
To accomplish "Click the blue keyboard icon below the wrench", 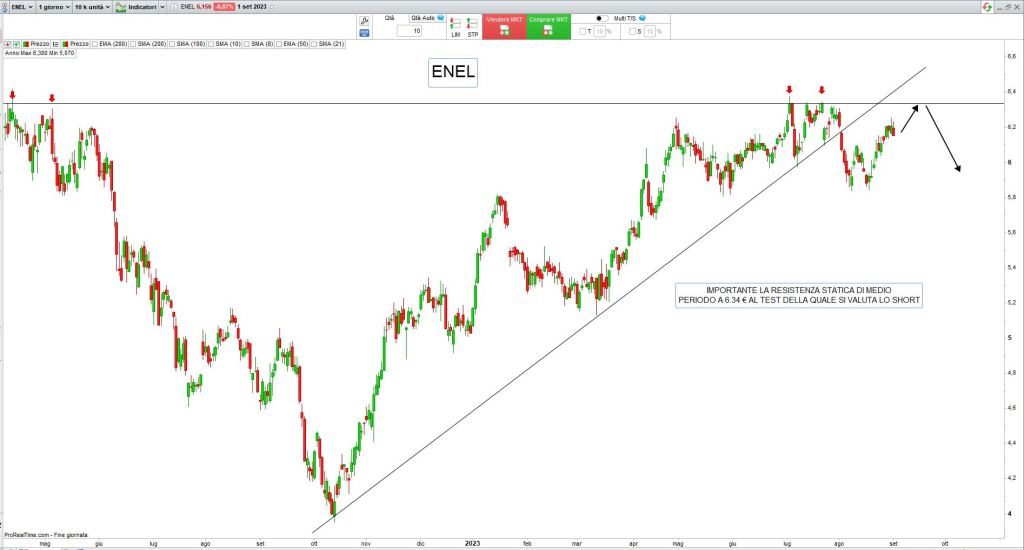I will tap(363, 33).
